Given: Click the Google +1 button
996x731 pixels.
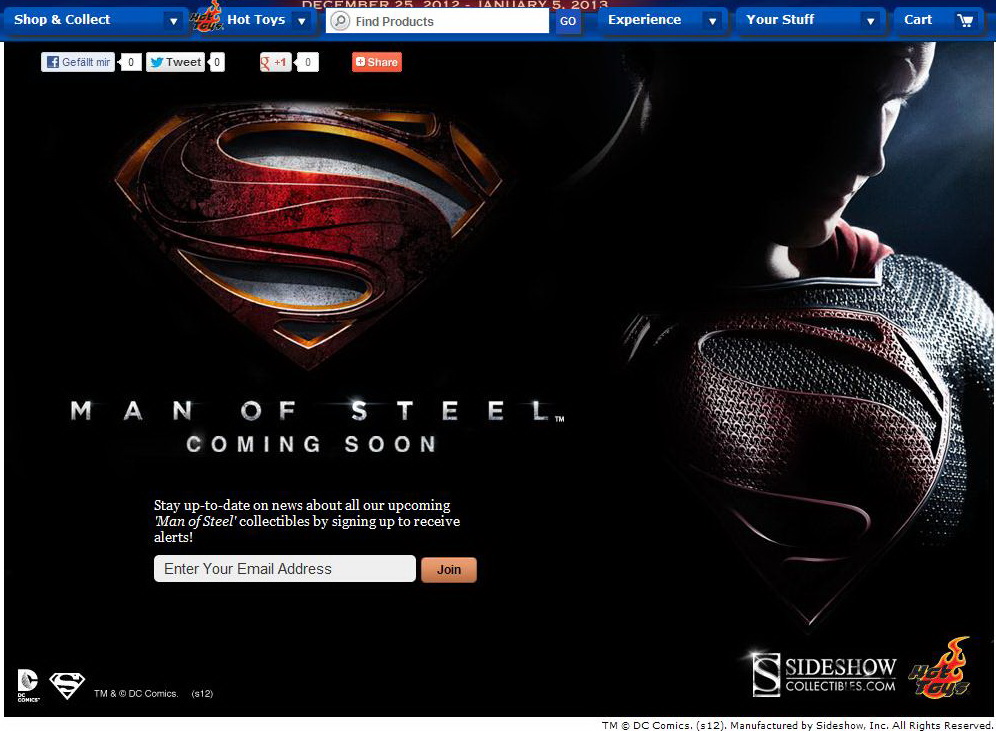Looking at the screenshot, I should pos(275,62).
